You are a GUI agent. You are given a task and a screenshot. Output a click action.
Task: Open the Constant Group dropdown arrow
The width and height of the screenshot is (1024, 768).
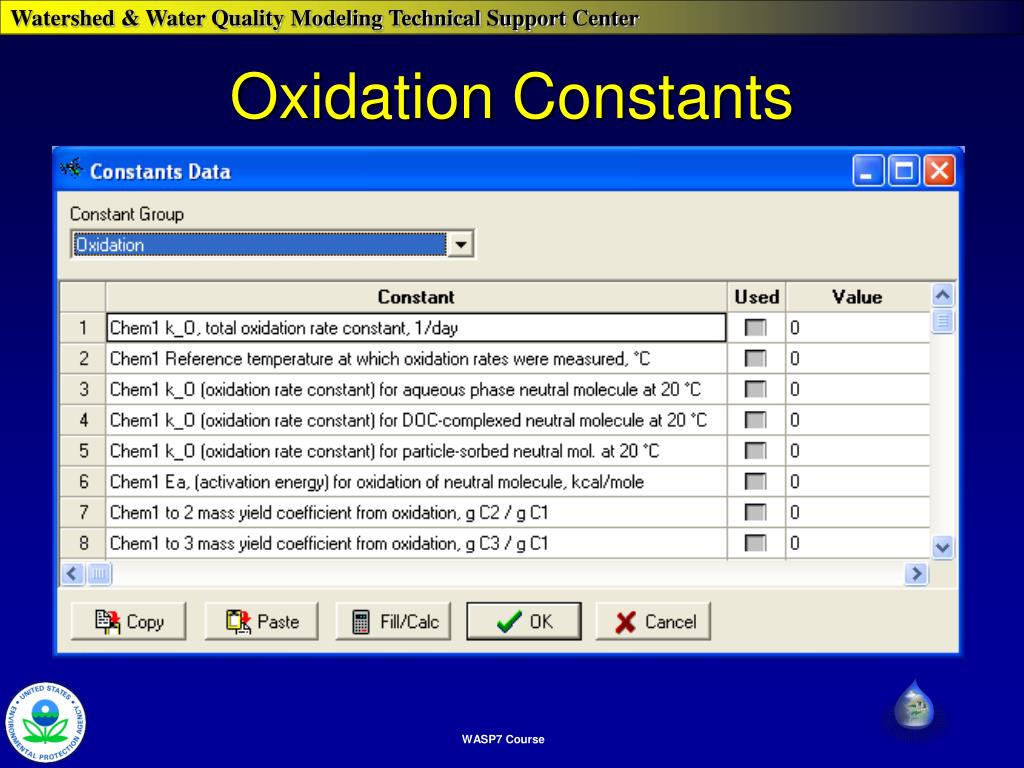click(x=461, y=245)
